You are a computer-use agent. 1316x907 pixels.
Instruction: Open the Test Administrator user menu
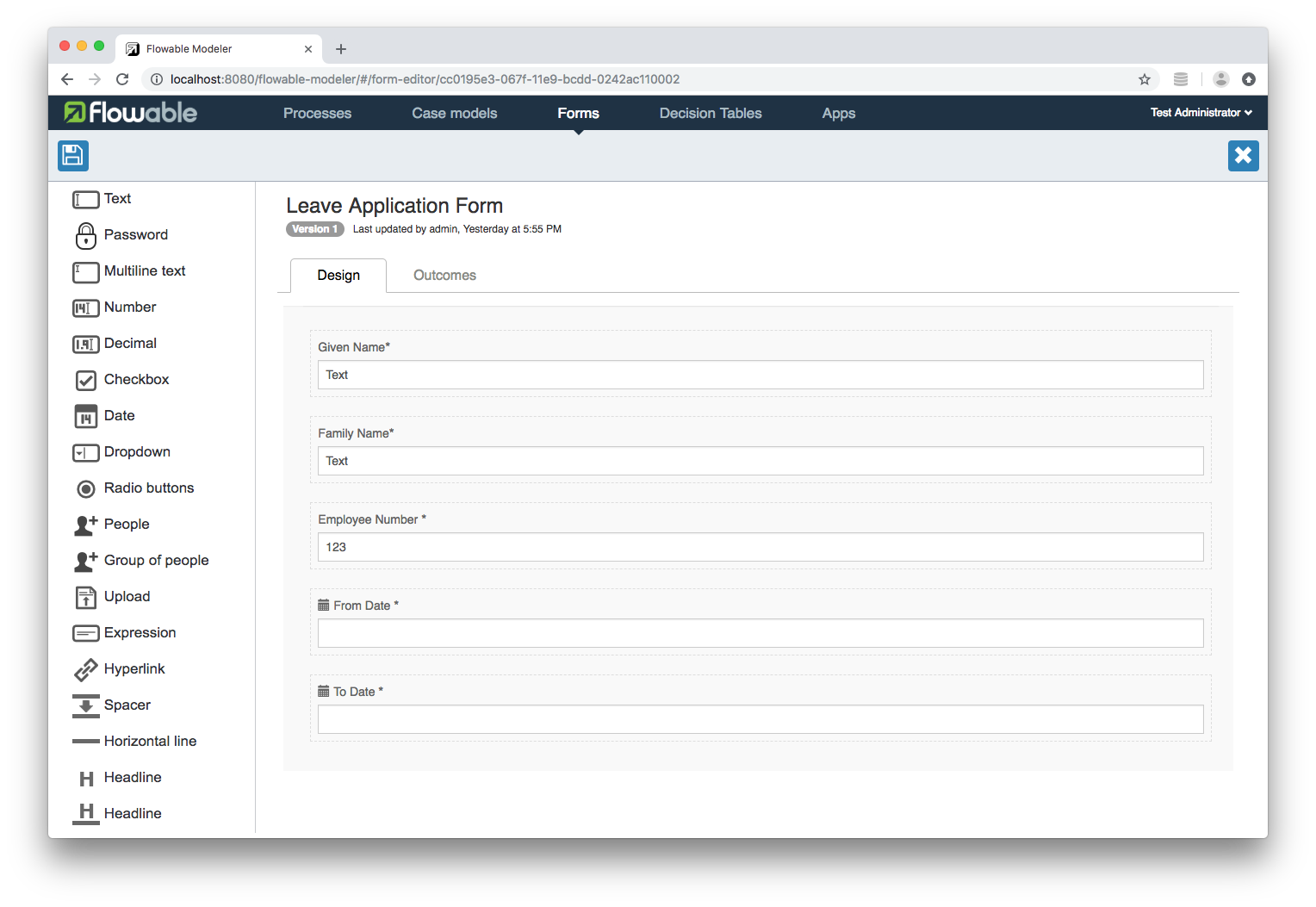[x=1201, y=113]
